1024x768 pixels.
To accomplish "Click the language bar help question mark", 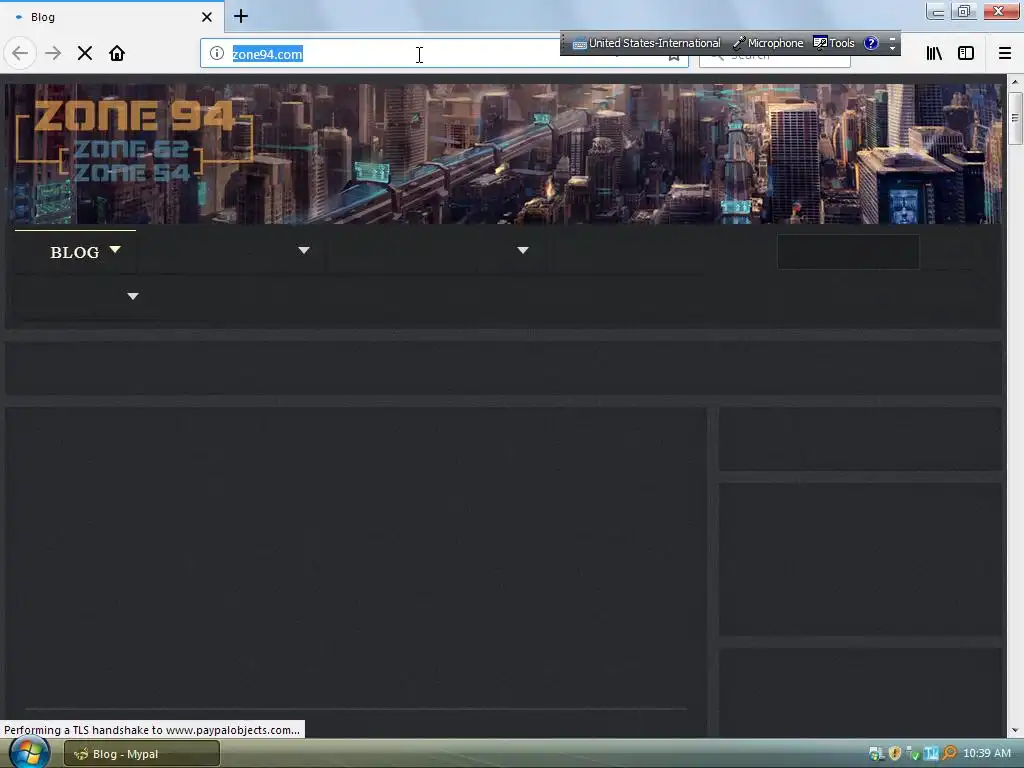I will point(871,43).
